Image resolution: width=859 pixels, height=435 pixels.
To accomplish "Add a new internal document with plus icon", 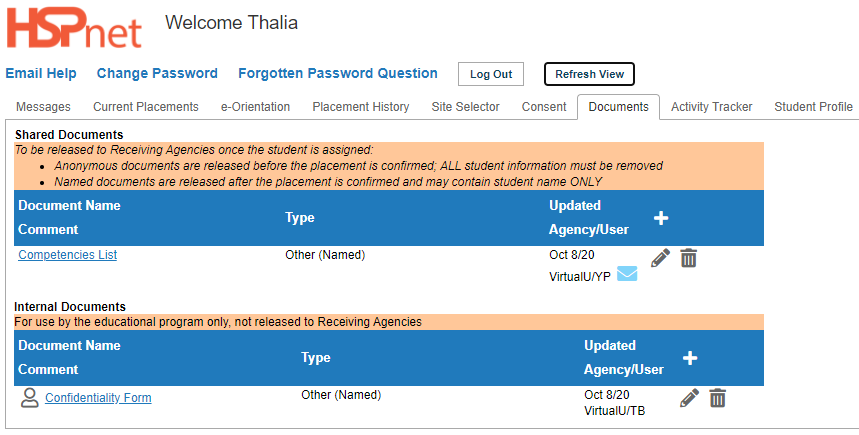I will tap(690, 358).
